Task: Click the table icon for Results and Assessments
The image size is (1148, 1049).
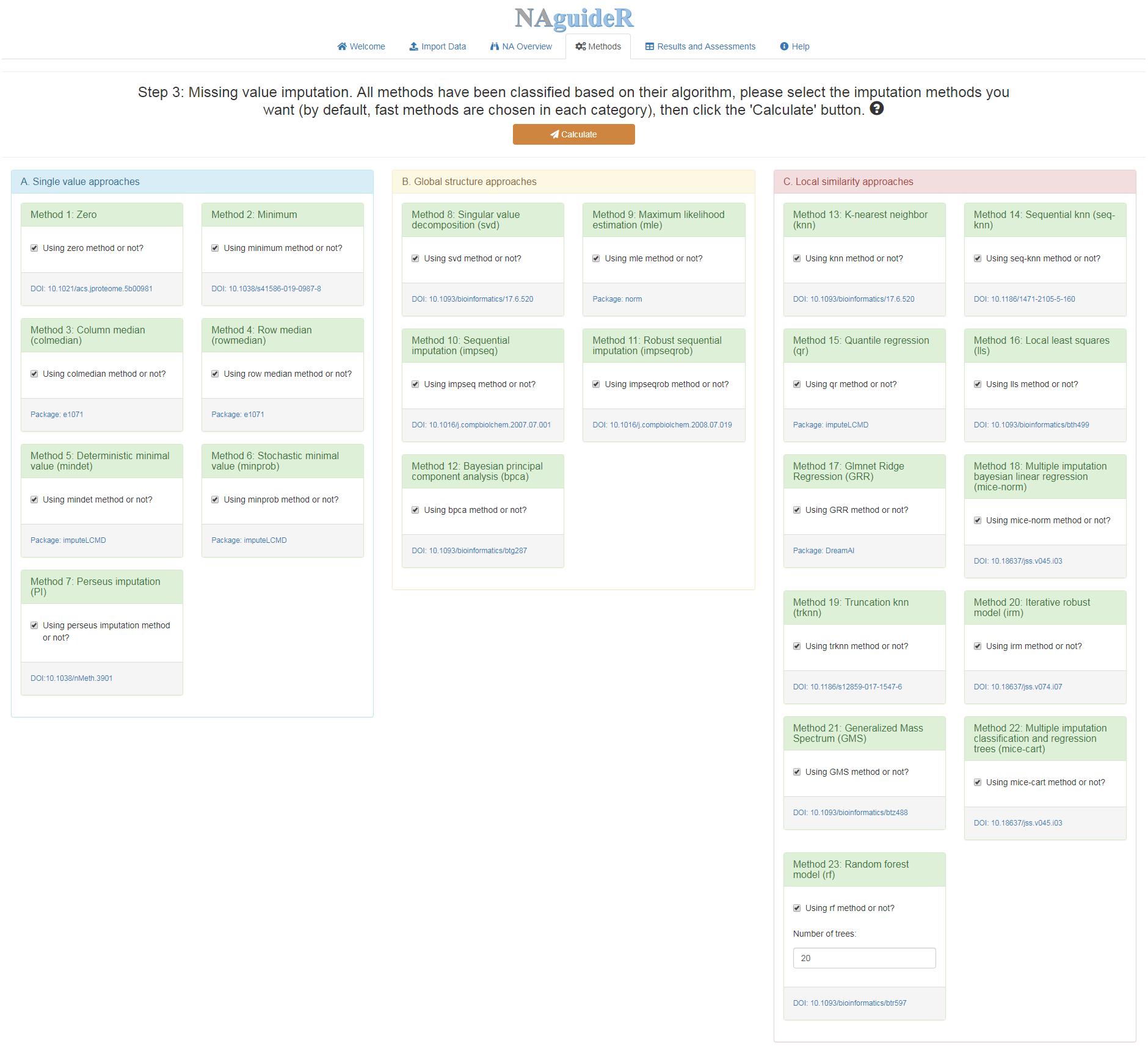Action: point(650,46)
